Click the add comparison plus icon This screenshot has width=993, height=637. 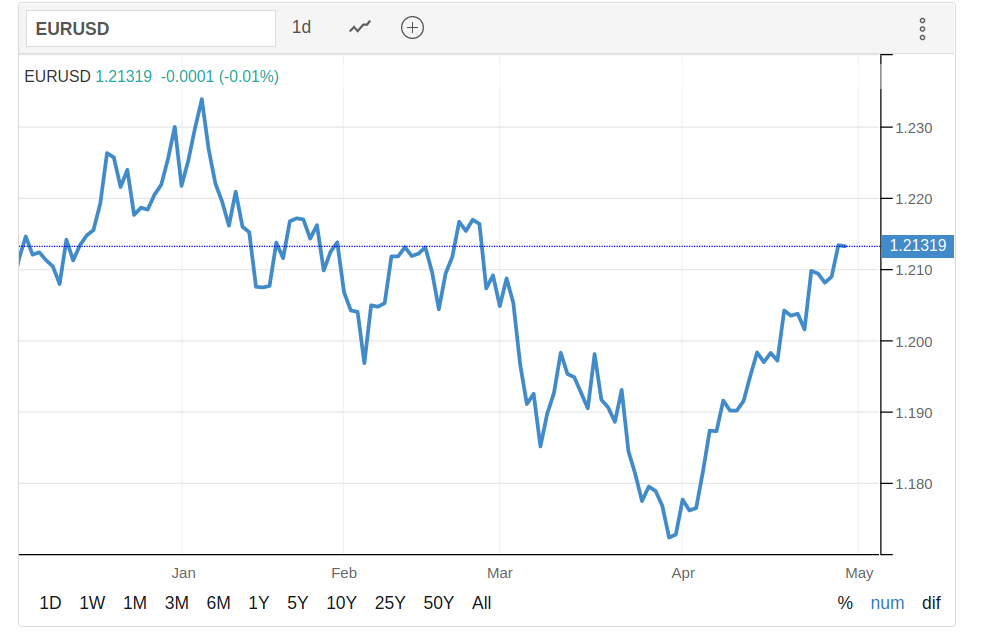[x=412, y=28]
